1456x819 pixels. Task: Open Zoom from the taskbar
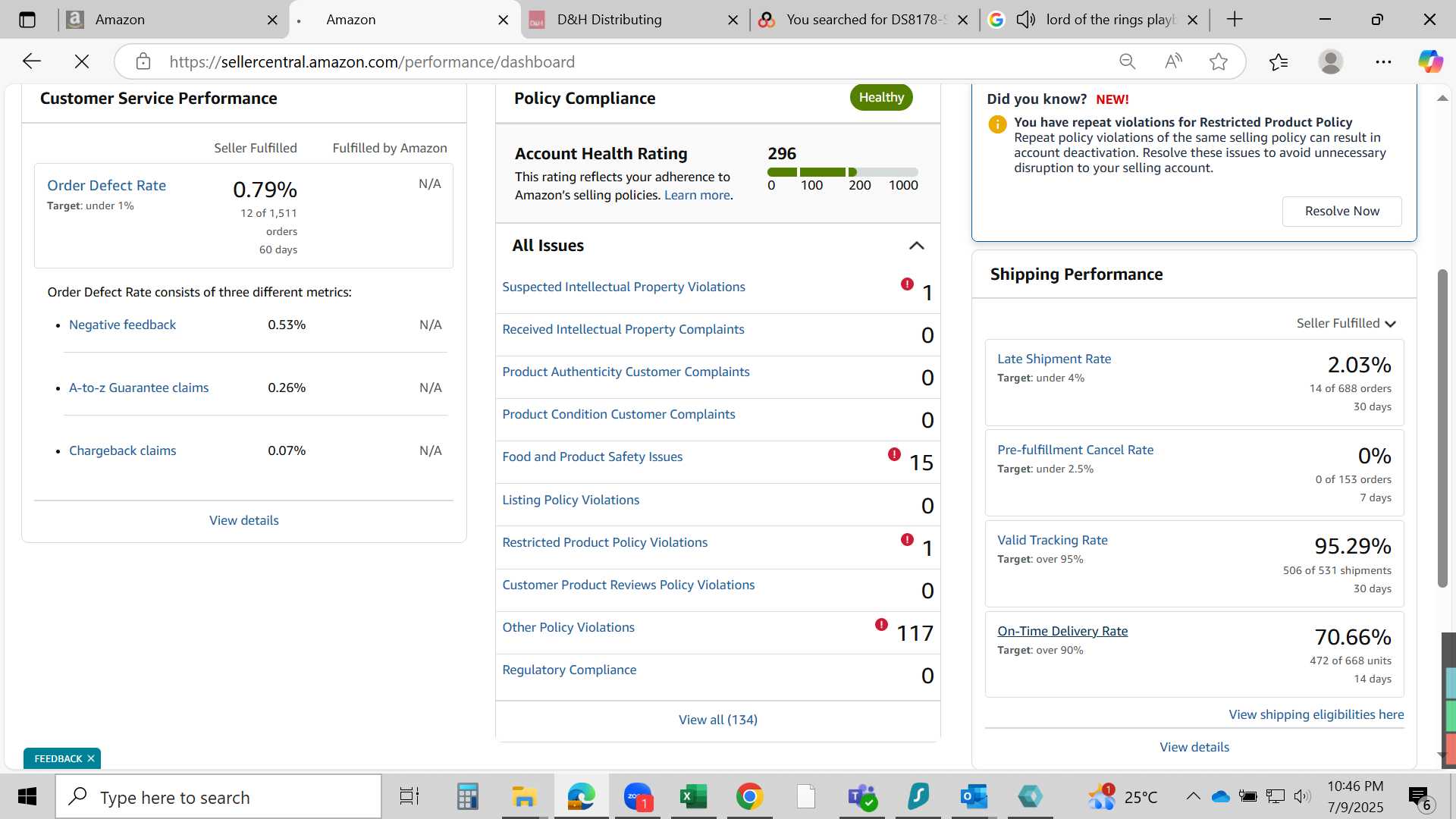[x=638, y=797]
